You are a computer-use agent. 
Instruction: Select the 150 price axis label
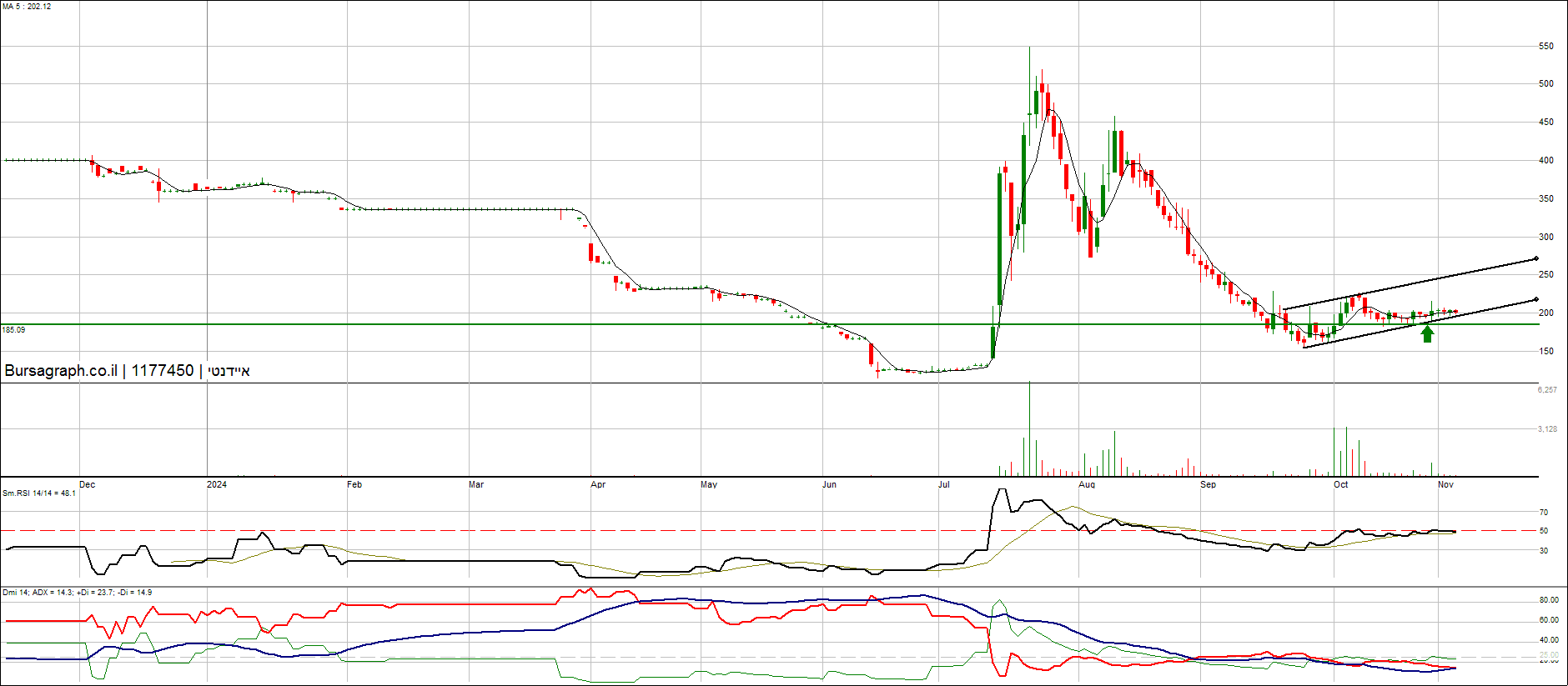(x=1546, y=351)
